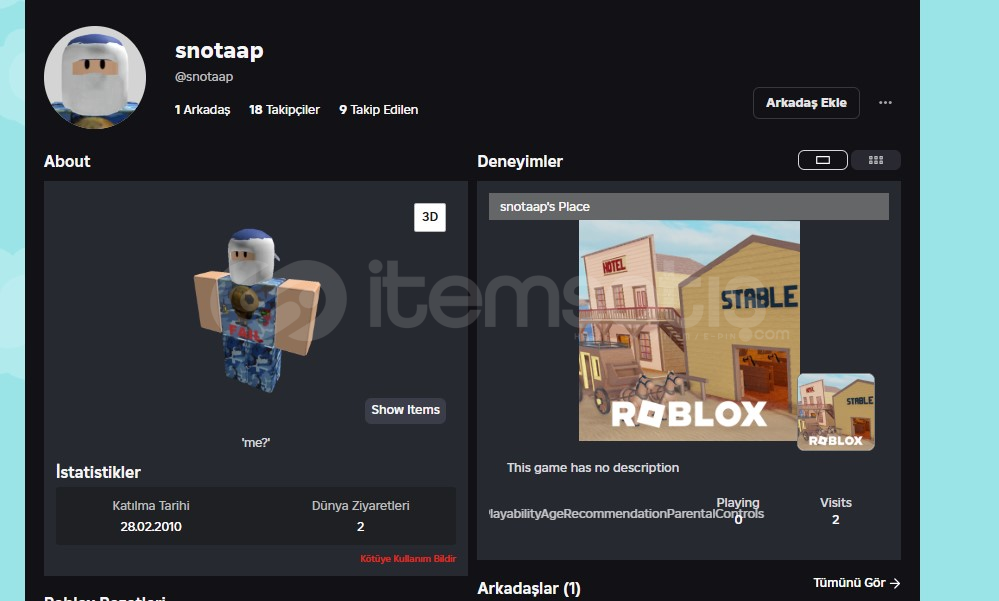Image resolution: width=999 pixels, height=601 pixels.
Task: Click the Playing stat label
Action: pos(738,503)
